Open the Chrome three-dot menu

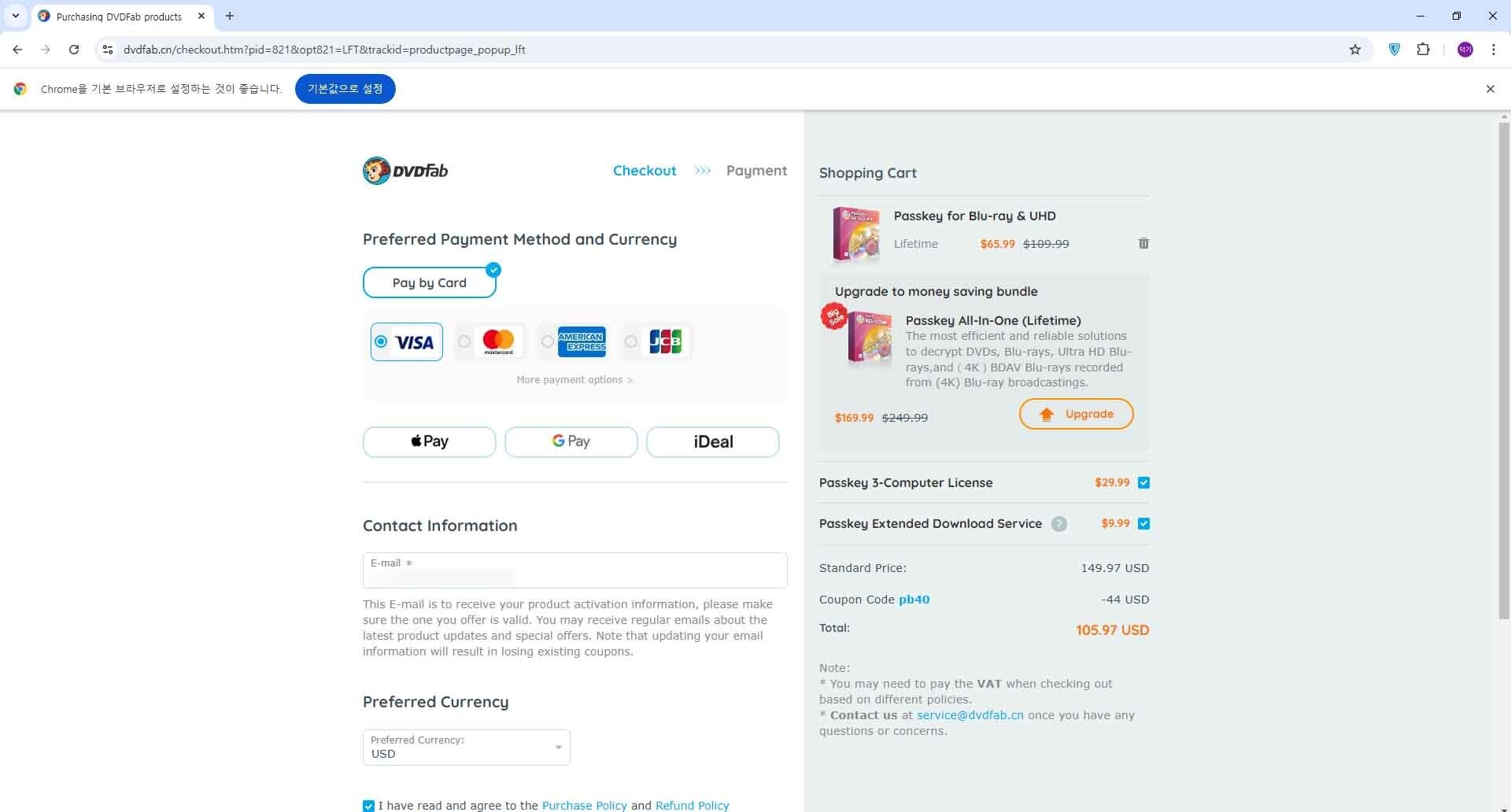point(1494,50)
